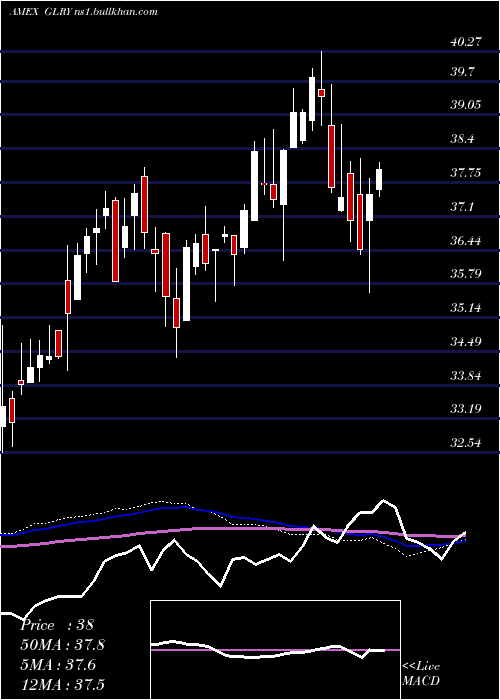Click the highest candlestick near 40.27

click(321, 88)
